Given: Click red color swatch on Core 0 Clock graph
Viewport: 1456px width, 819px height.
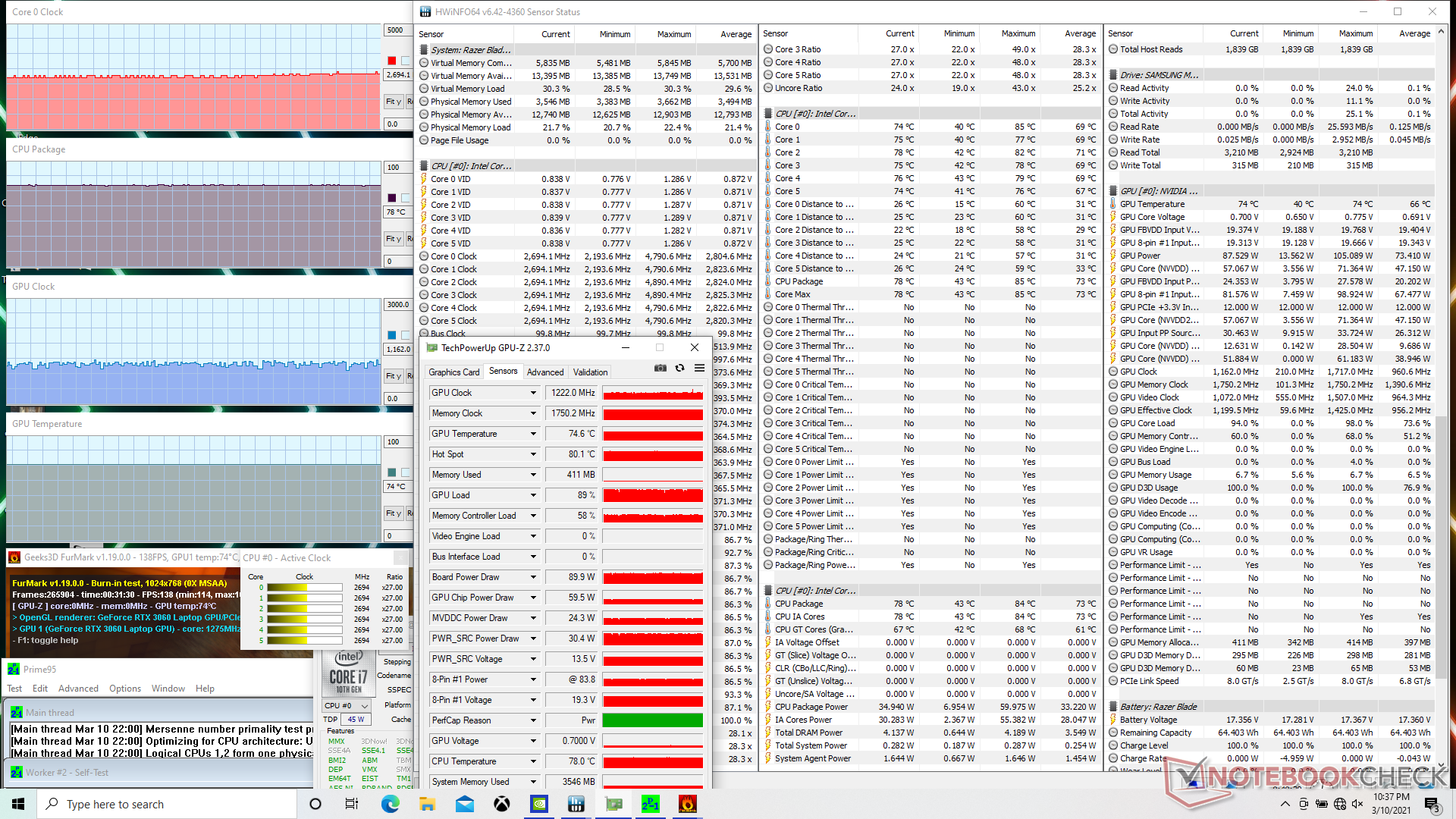Looking at the screenshot, I should (x=392, y=61).
